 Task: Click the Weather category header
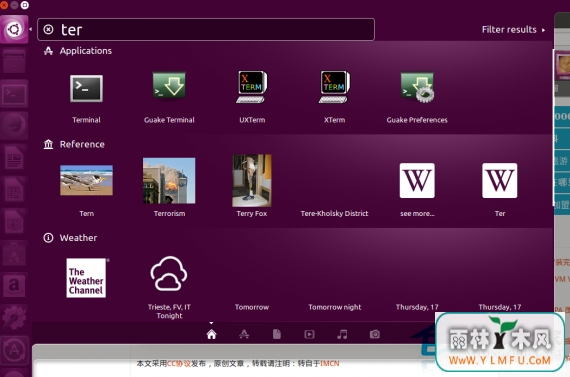(x=71, y=238)
